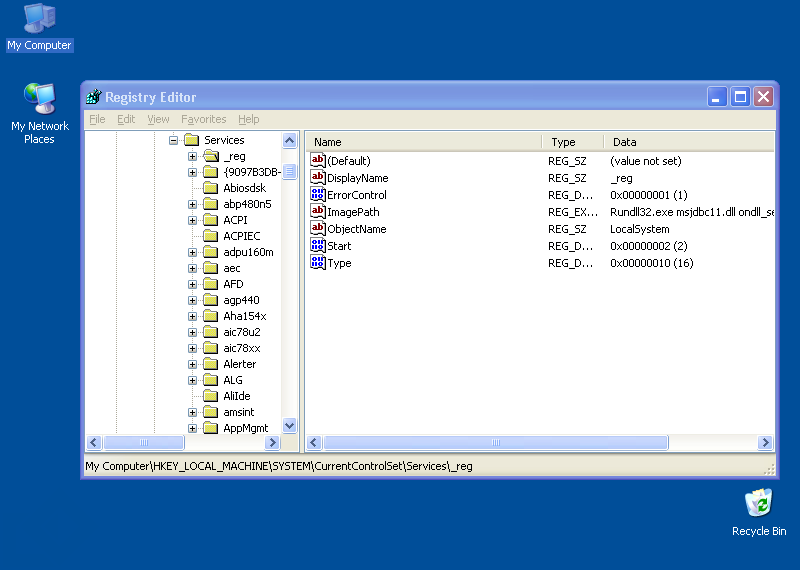Click the Services folder icon

(191, 139)
